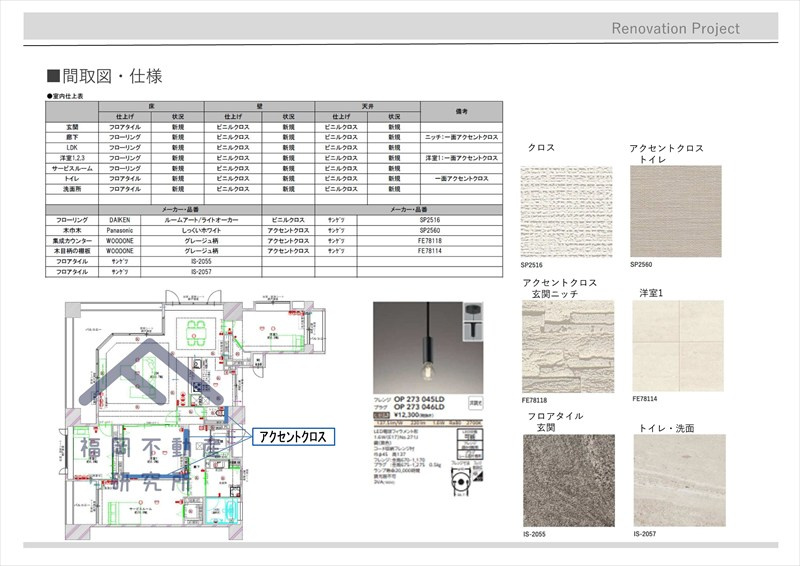This screenshot has height=566, width=800.
Task: Select the FE78118 stone-pattern wallpaper sample
Action: click(568, 347)
